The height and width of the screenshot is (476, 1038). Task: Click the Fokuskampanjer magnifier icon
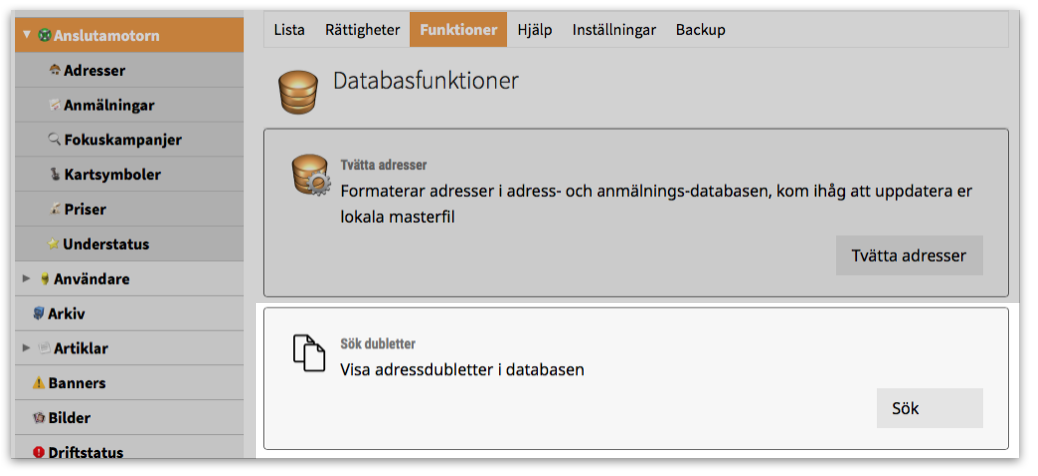[x=55, y=140]
